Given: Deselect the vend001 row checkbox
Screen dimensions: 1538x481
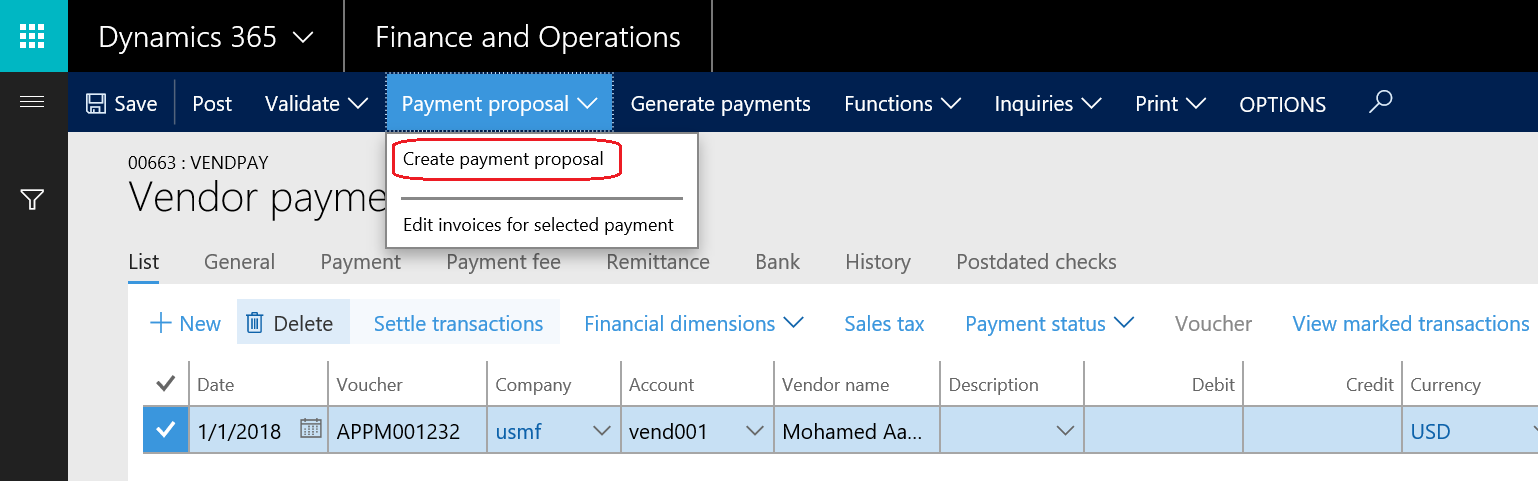Looking at the screenshot, I should tap(166, 430).
